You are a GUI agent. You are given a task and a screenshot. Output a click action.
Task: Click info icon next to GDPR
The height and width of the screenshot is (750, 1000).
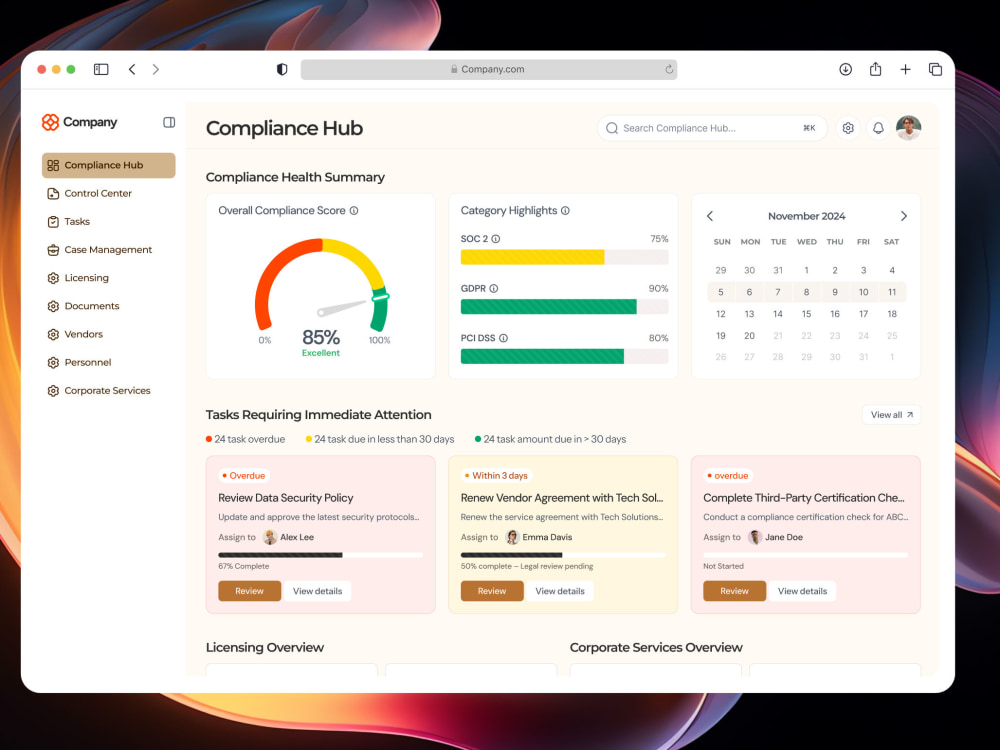click(x=494, y=288)
